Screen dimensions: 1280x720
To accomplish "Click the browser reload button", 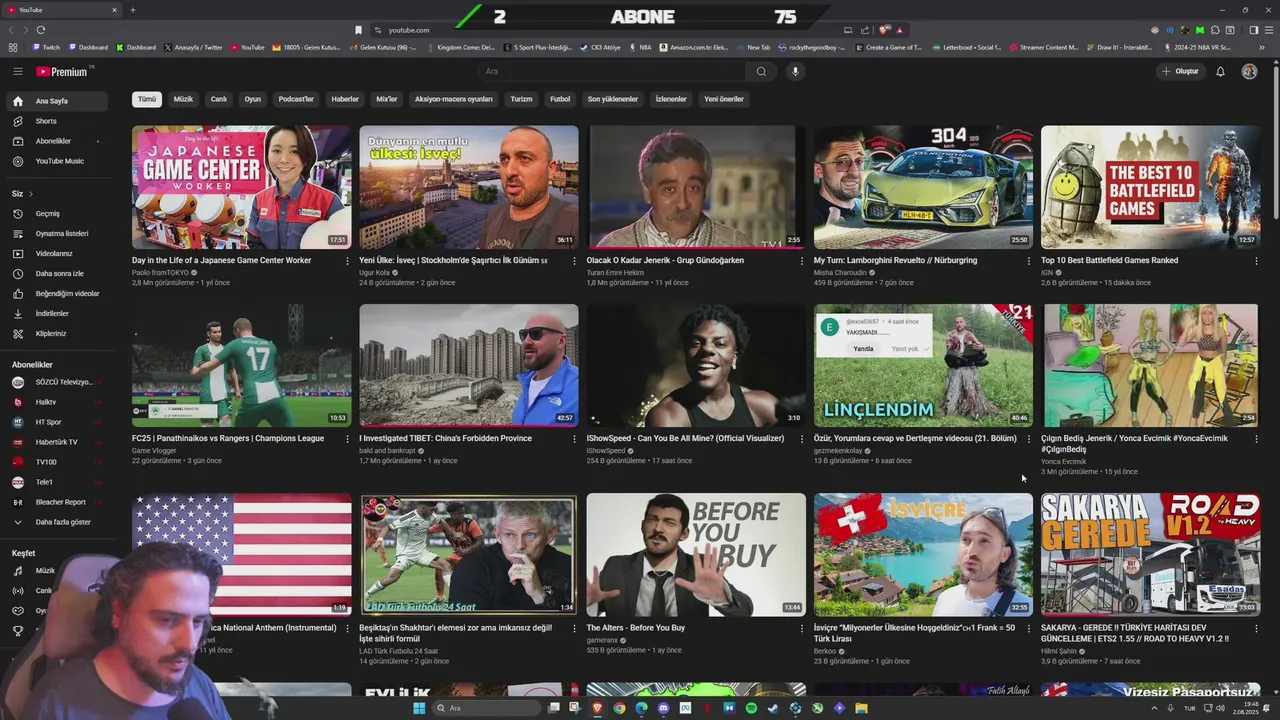I will (41, 30).
